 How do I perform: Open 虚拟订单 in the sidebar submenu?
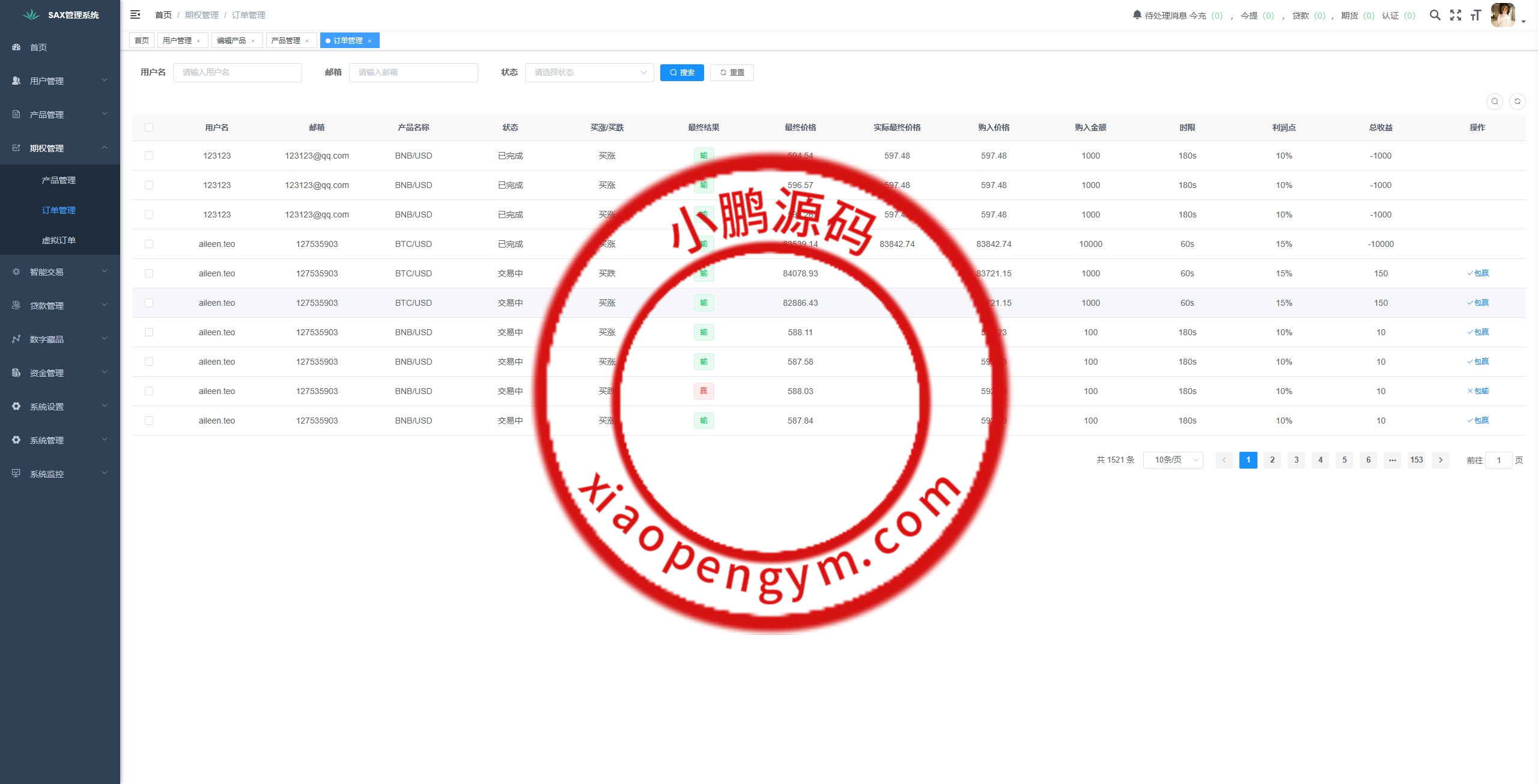coord(58,240)
